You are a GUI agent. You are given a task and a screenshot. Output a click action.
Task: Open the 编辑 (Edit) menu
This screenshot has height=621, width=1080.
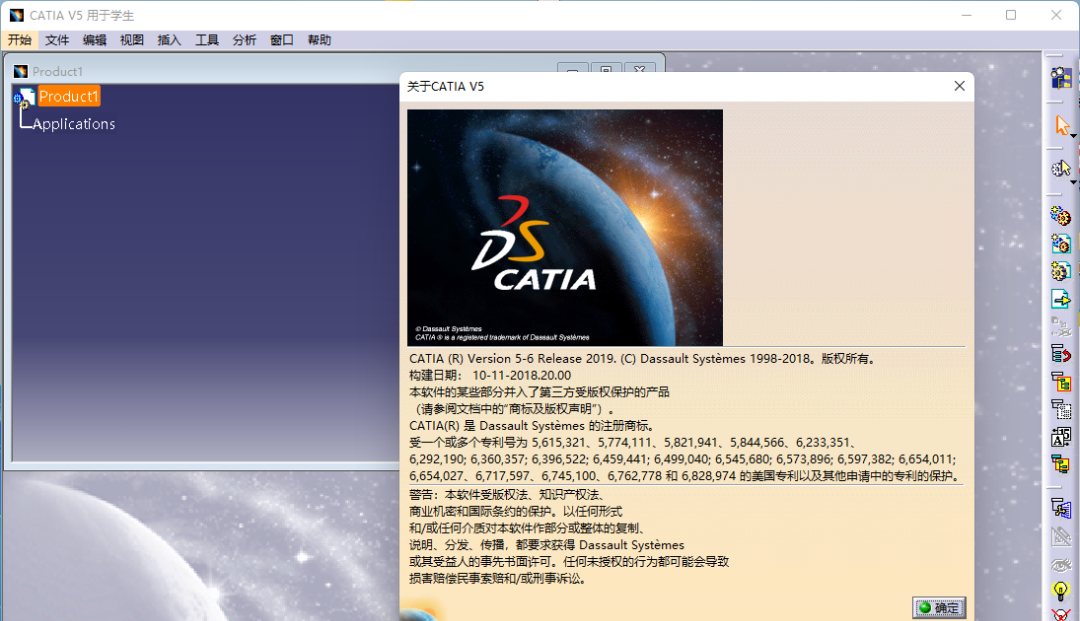click(x=94, y=40)
